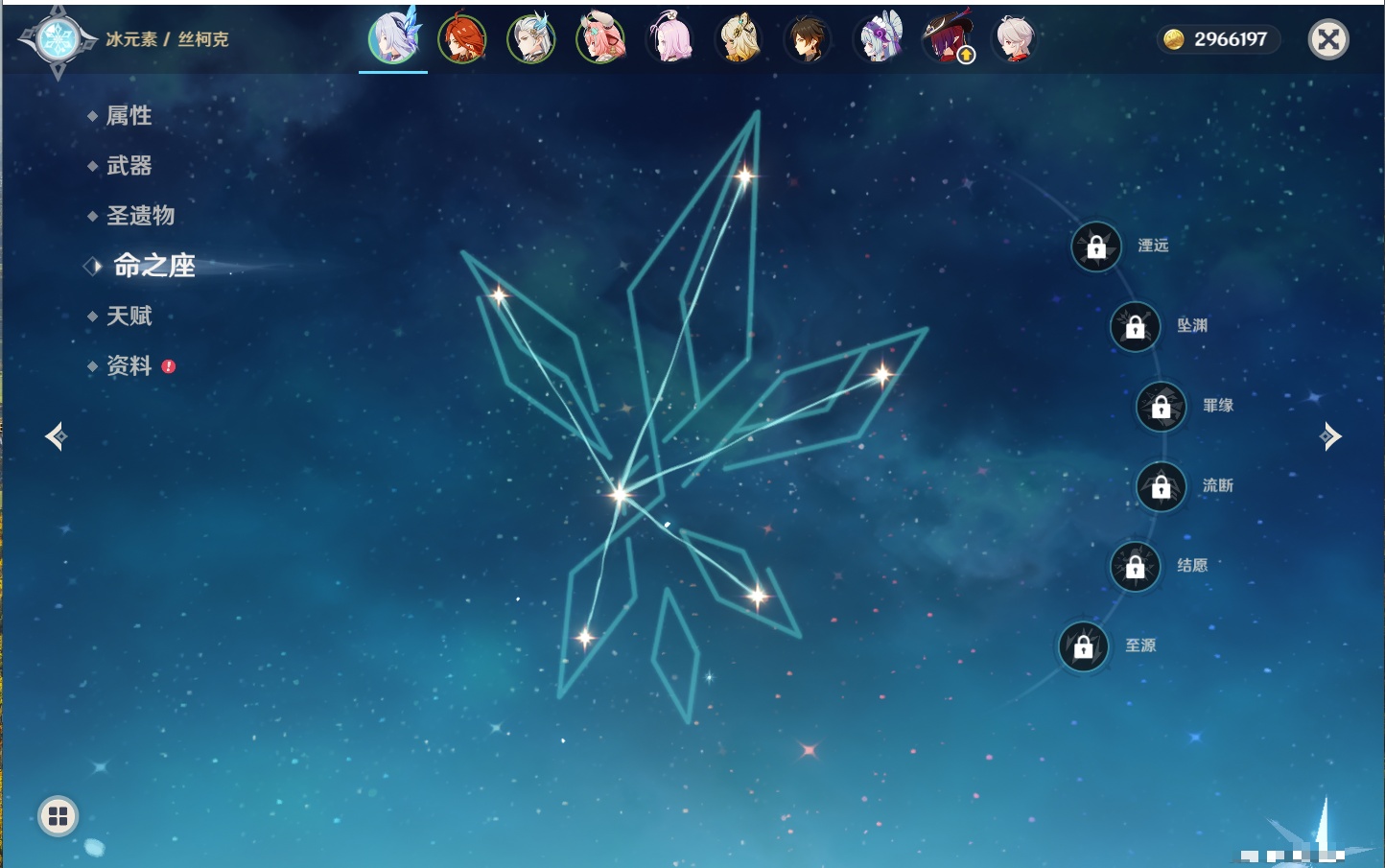Select the 罪缘 lock icon

pos(1162,407)
